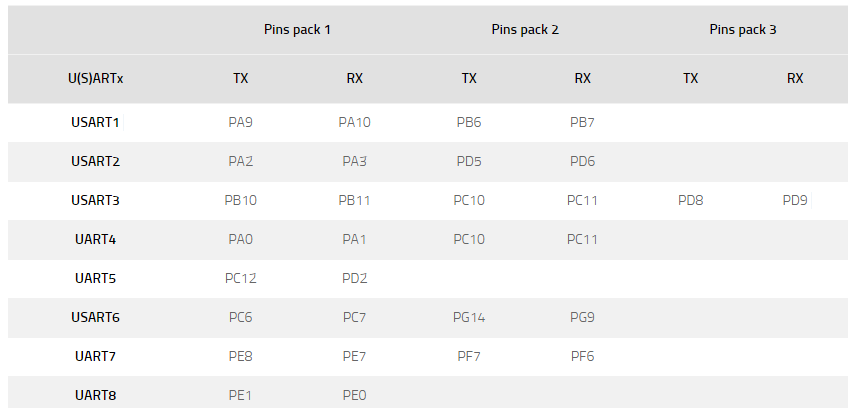Screen dimensions: 858x408
Task: Click the PA9 cell for USART1 TX
Action: click(x=240, y=123)
